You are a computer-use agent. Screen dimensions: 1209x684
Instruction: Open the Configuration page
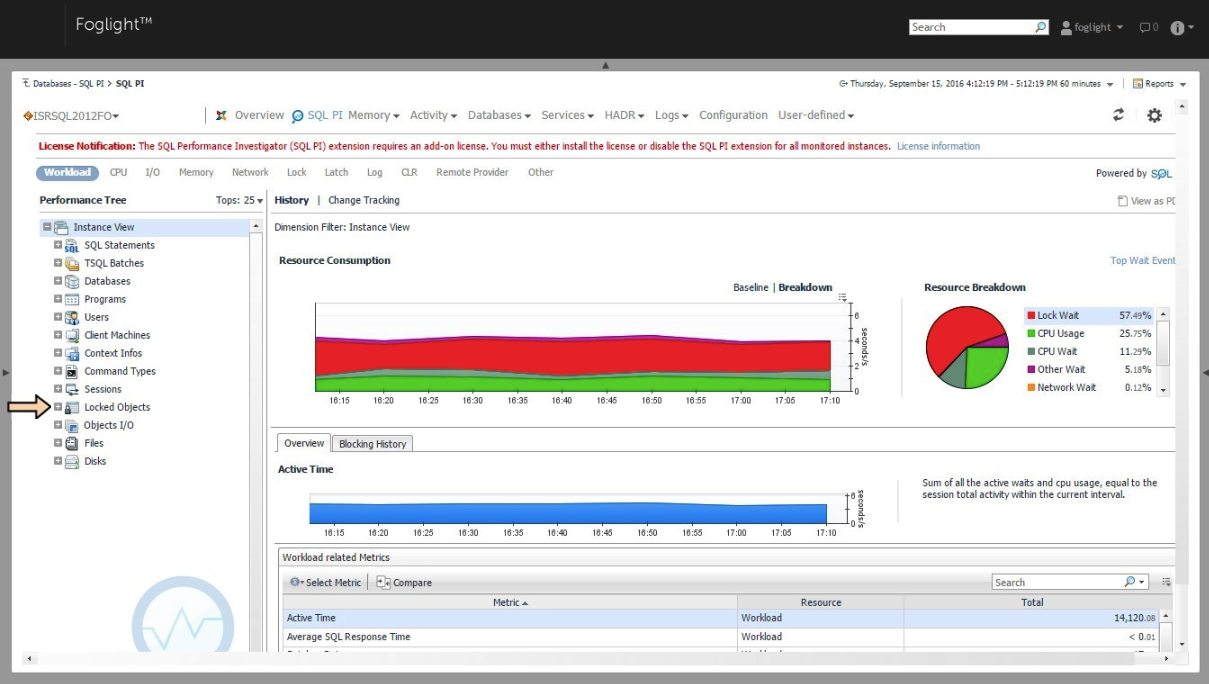click(733, 115)
